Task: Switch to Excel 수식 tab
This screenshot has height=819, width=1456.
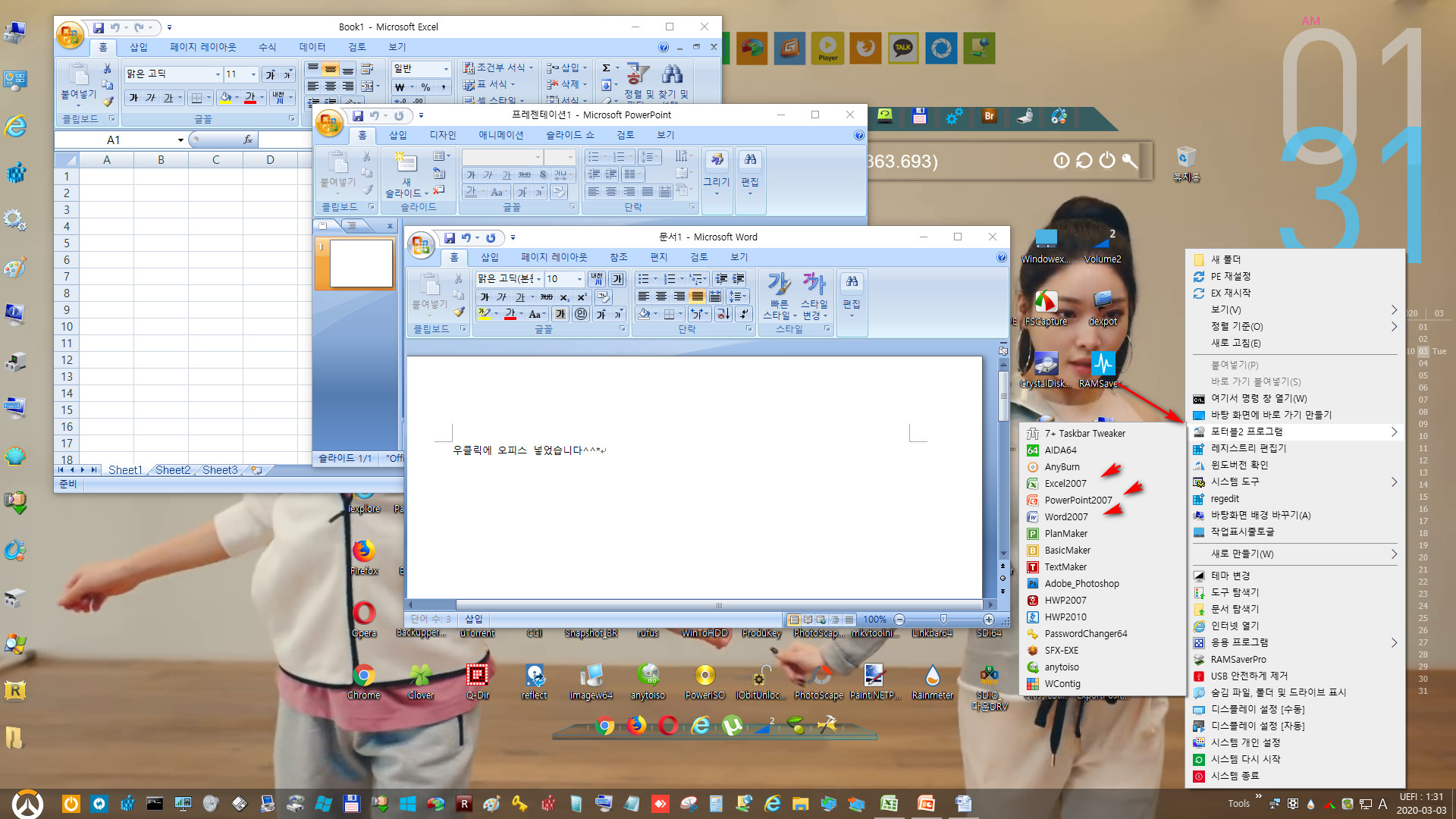Action: [267, 47]
